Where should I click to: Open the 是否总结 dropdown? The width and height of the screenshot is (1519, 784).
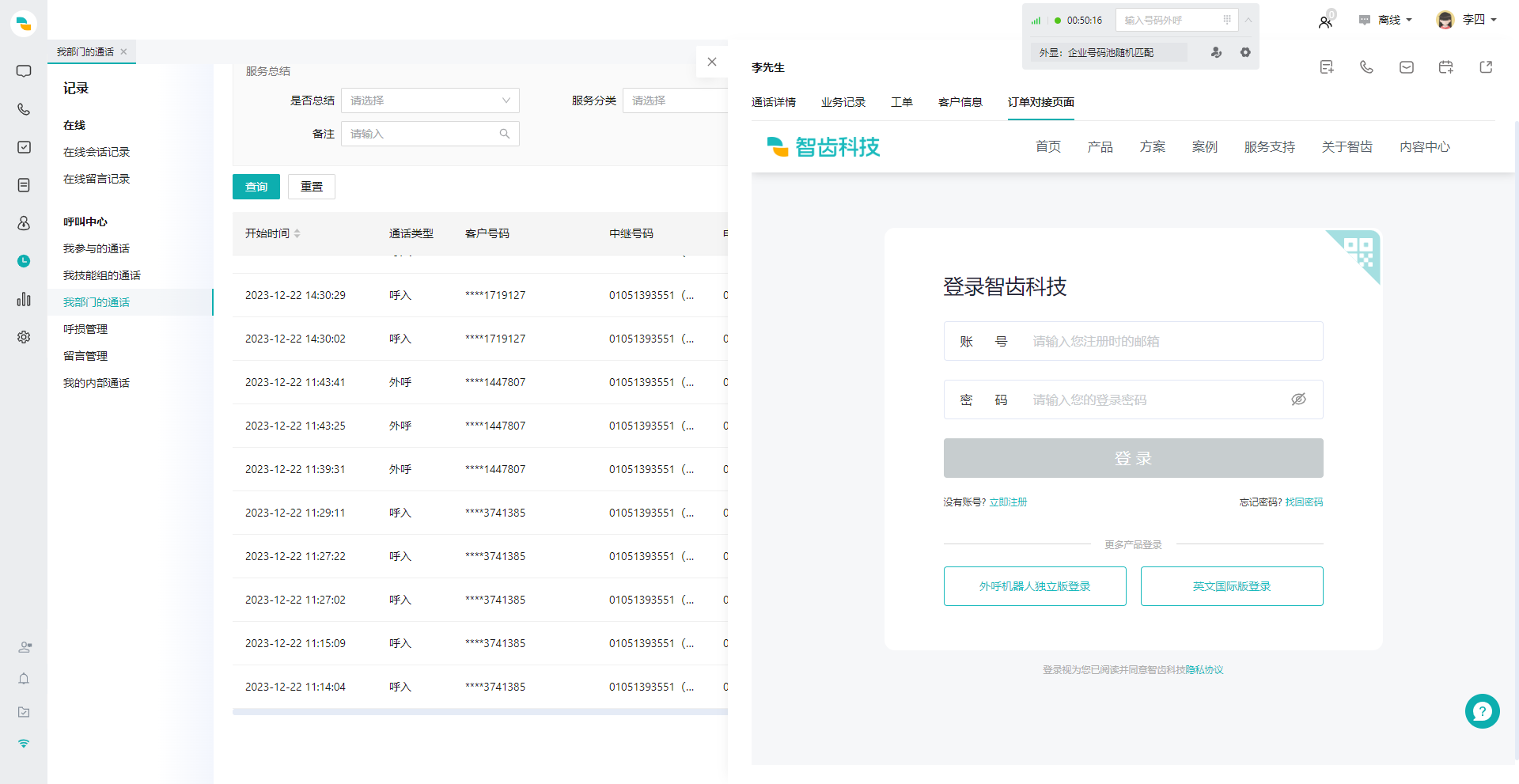pyautogui.click(x=430, y=100)
